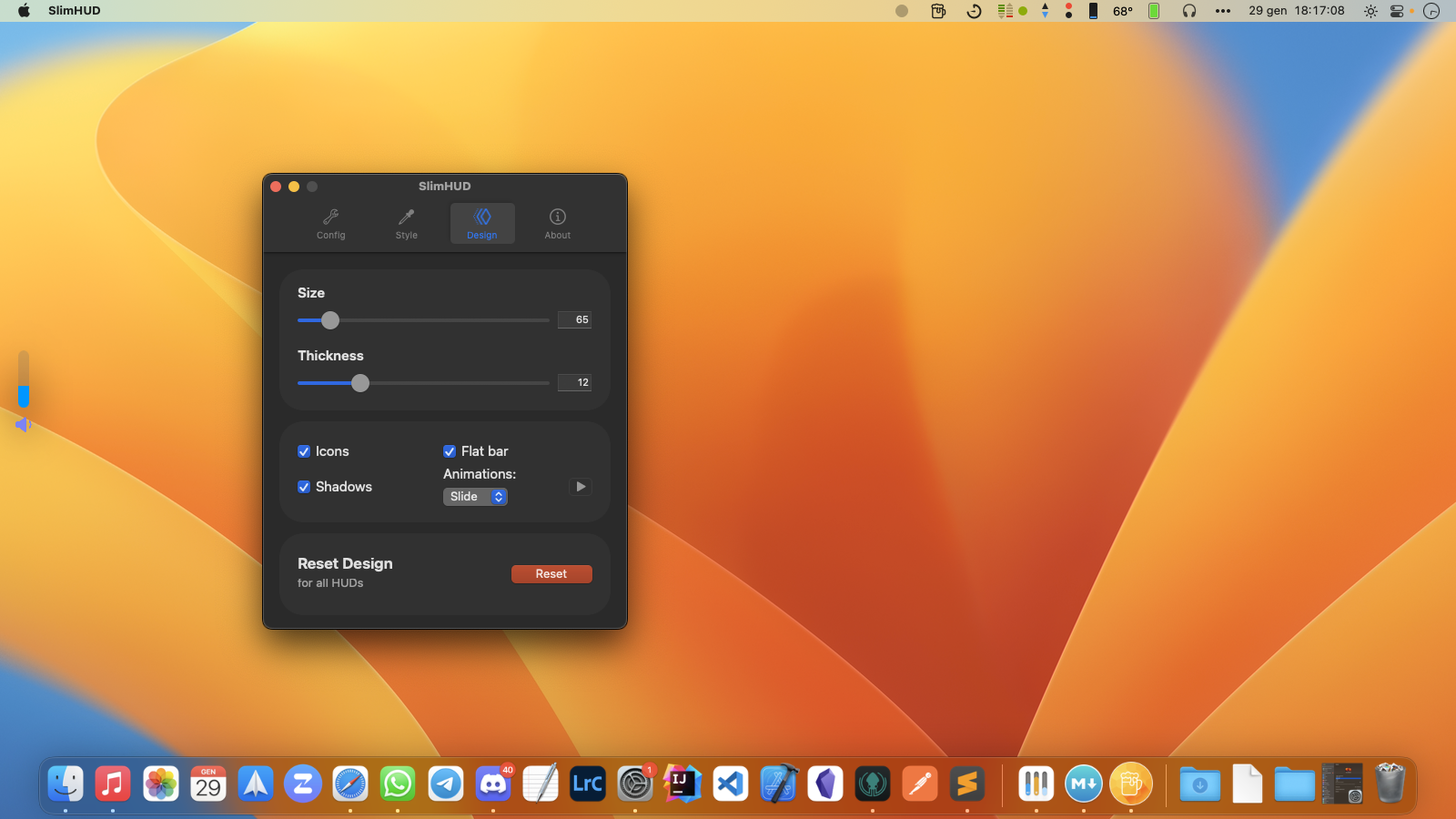Launch Safari from the Dock
Screen dimensions: 1456x819
350,784
